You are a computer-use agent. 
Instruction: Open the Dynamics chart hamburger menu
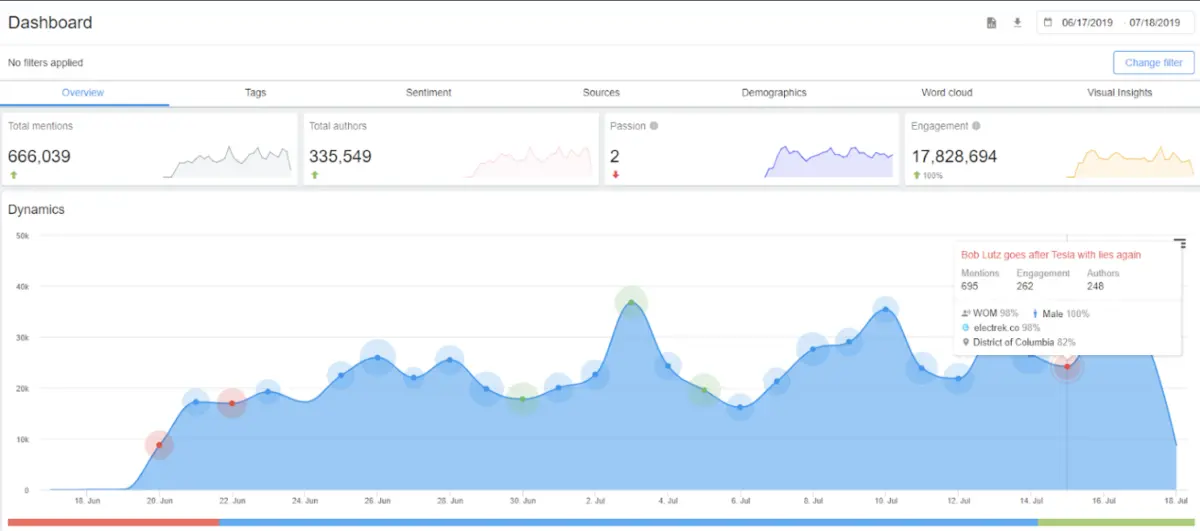pyautogui.click(x=1180, y=243)
